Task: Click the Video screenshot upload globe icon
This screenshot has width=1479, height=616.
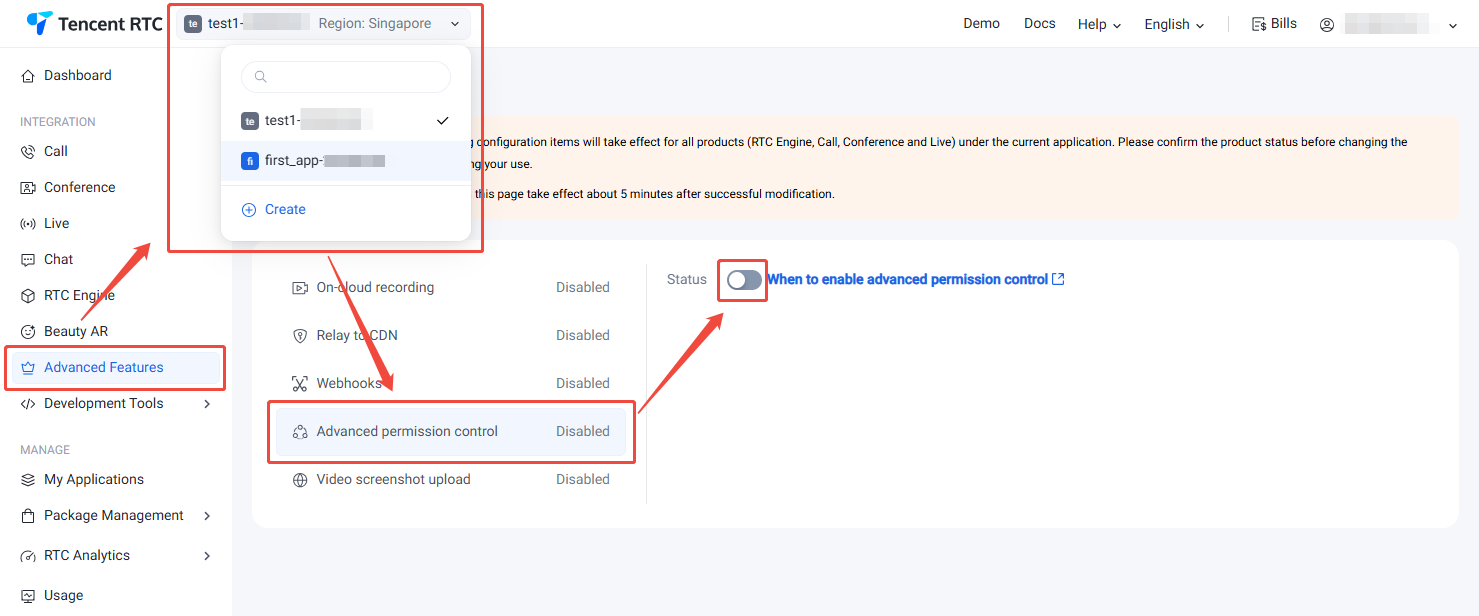Action: [299, 480]
